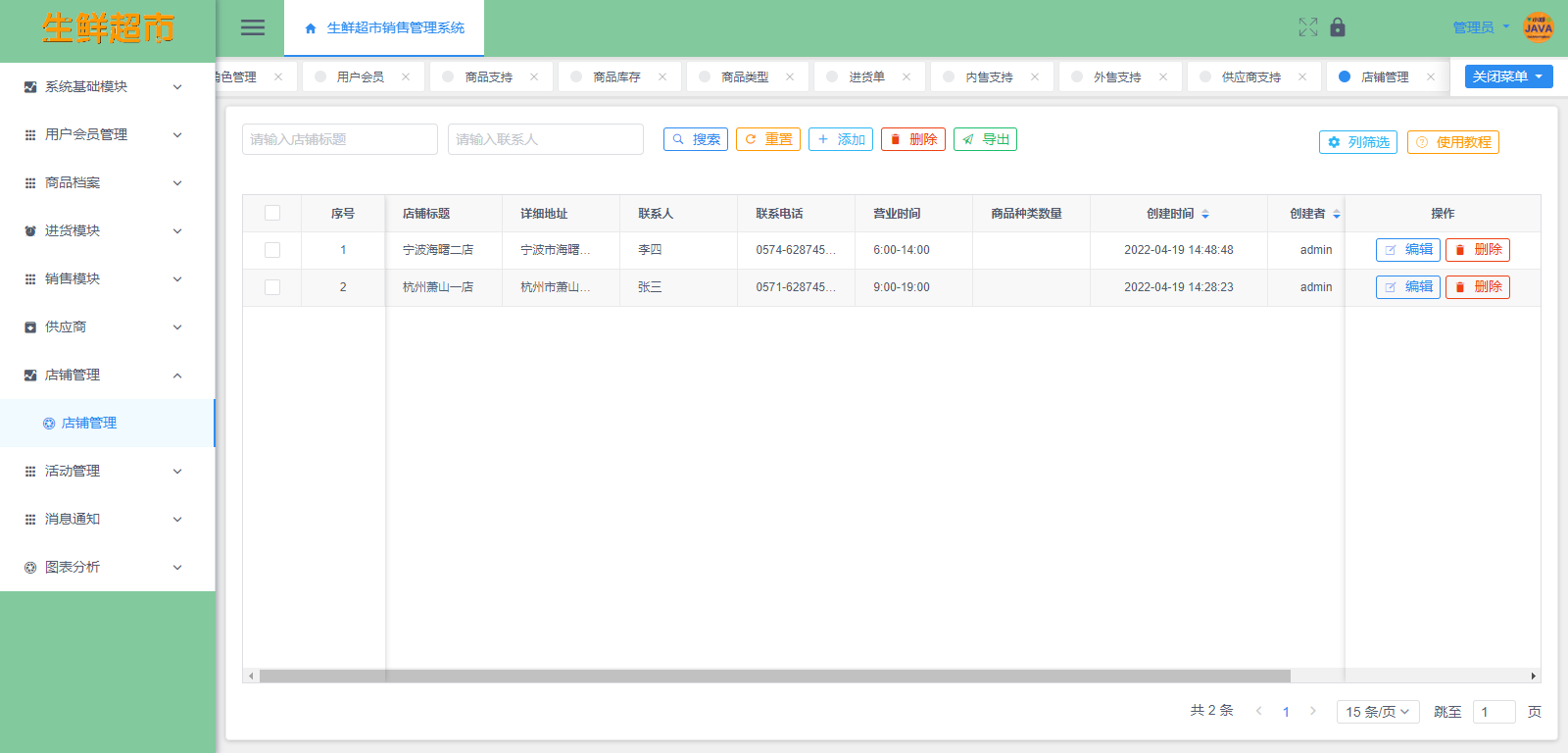Viewport: 1568px width, 753px height.
Task: Click the 搜索 button
Action: pyautogui.click(x=696, y=139)
